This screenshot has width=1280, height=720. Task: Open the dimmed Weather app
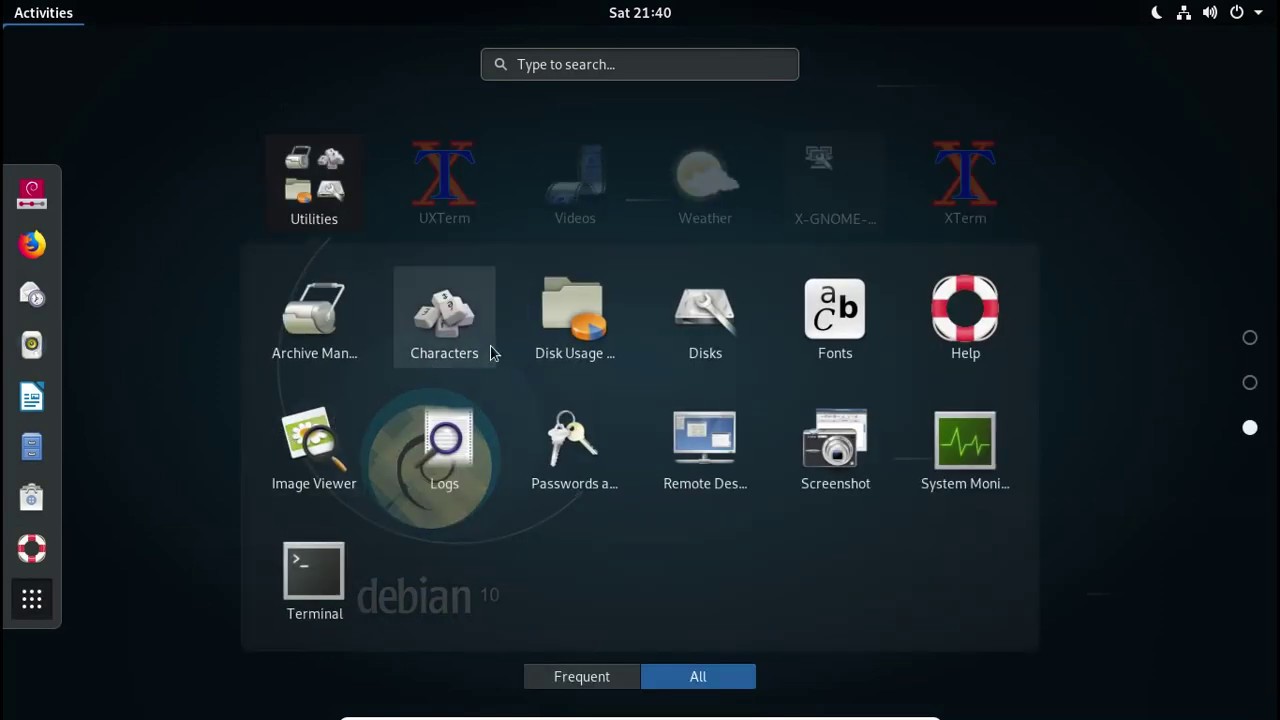click(x=705, y=184)
